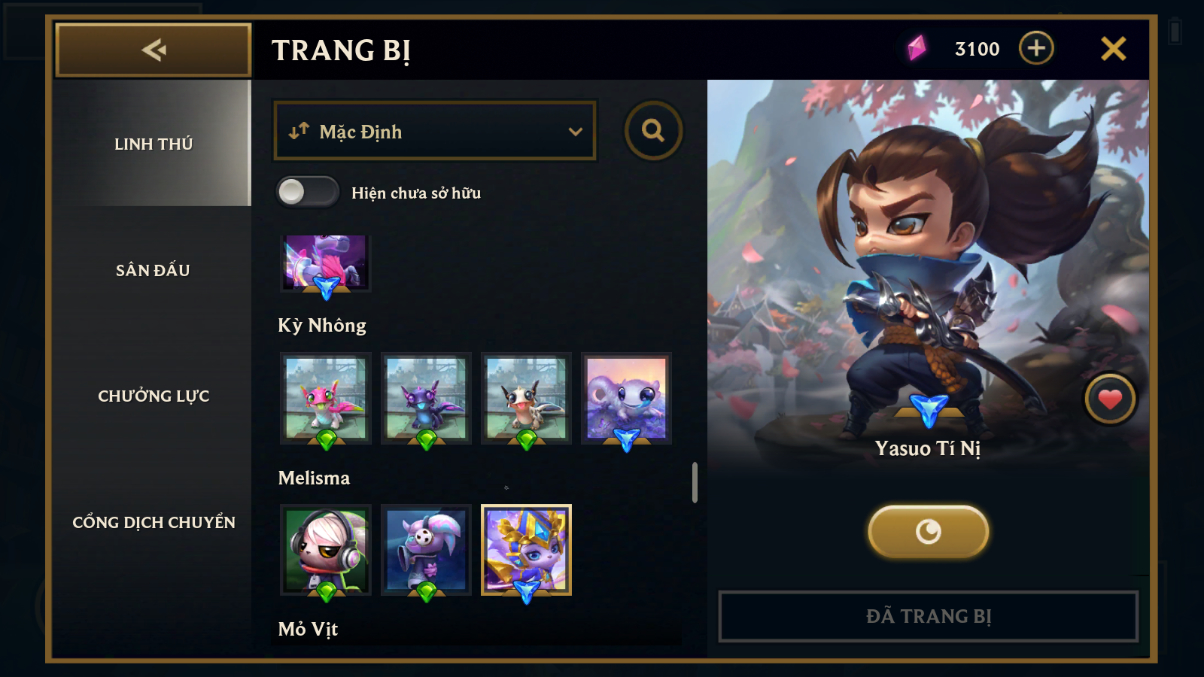1204x677 pixels.
Task: Open the Linh Thú tab
Action: [153, 144]
